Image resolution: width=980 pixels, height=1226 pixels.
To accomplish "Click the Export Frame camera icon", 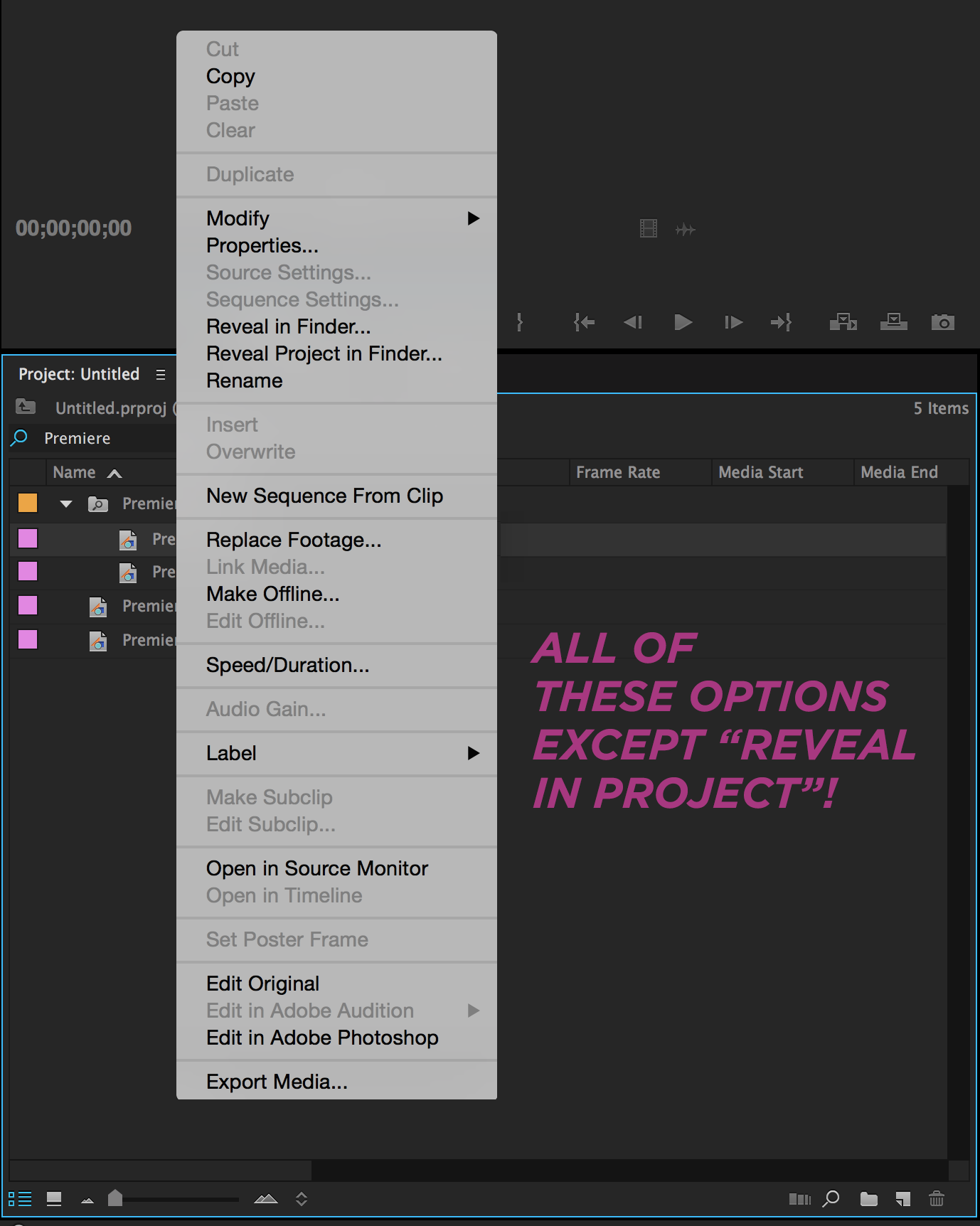I will (x=943, y=322).
